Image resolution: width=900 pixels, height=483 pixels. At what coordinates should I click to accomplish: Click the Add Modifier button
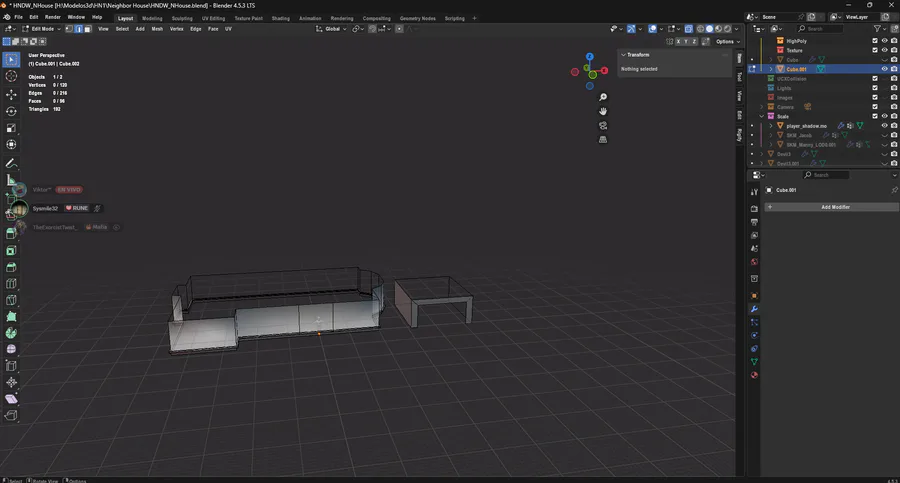(832, 207)
